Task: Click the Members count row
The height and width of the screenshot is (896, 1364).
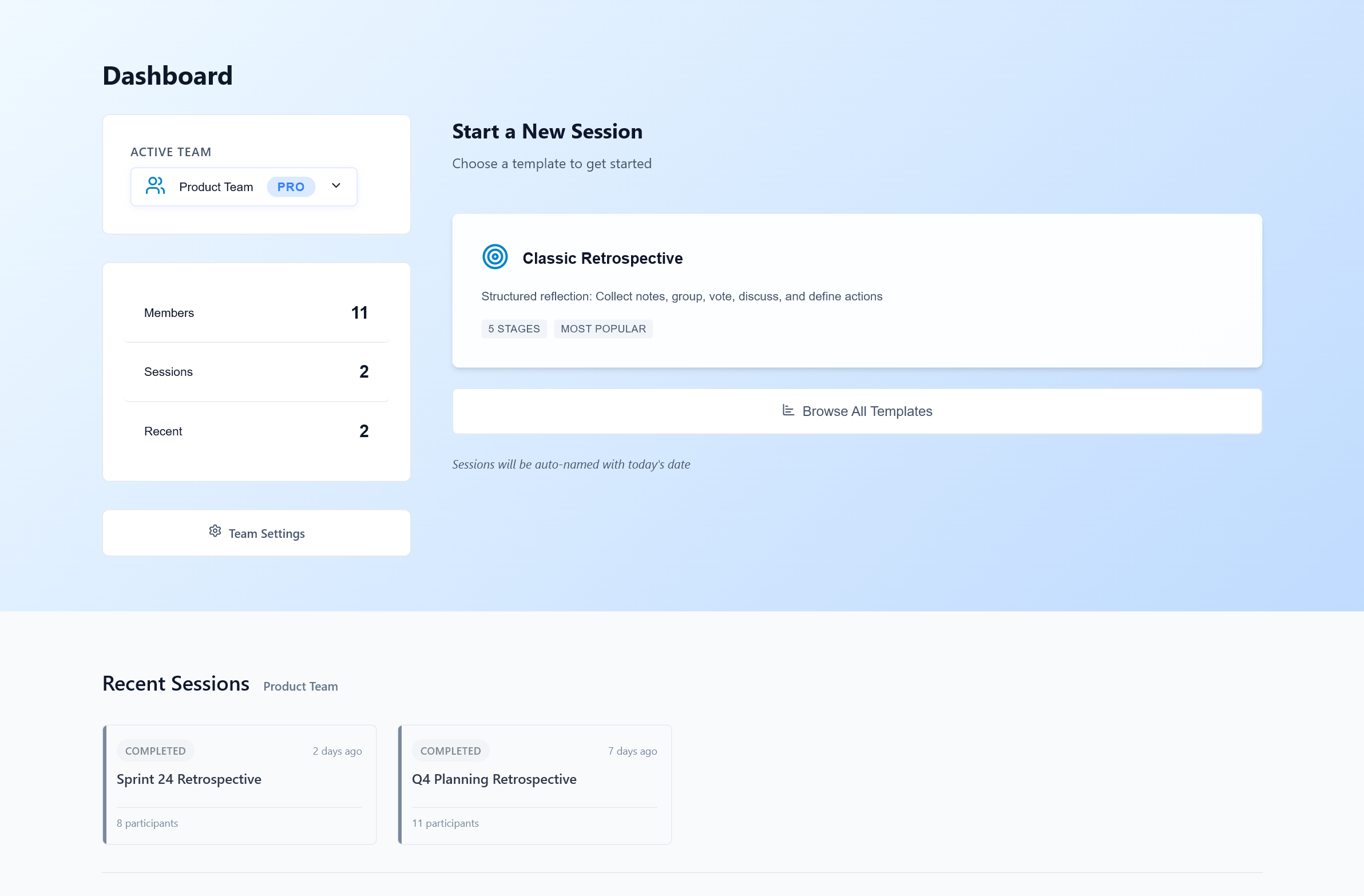Action: click(x=256, y=312)
